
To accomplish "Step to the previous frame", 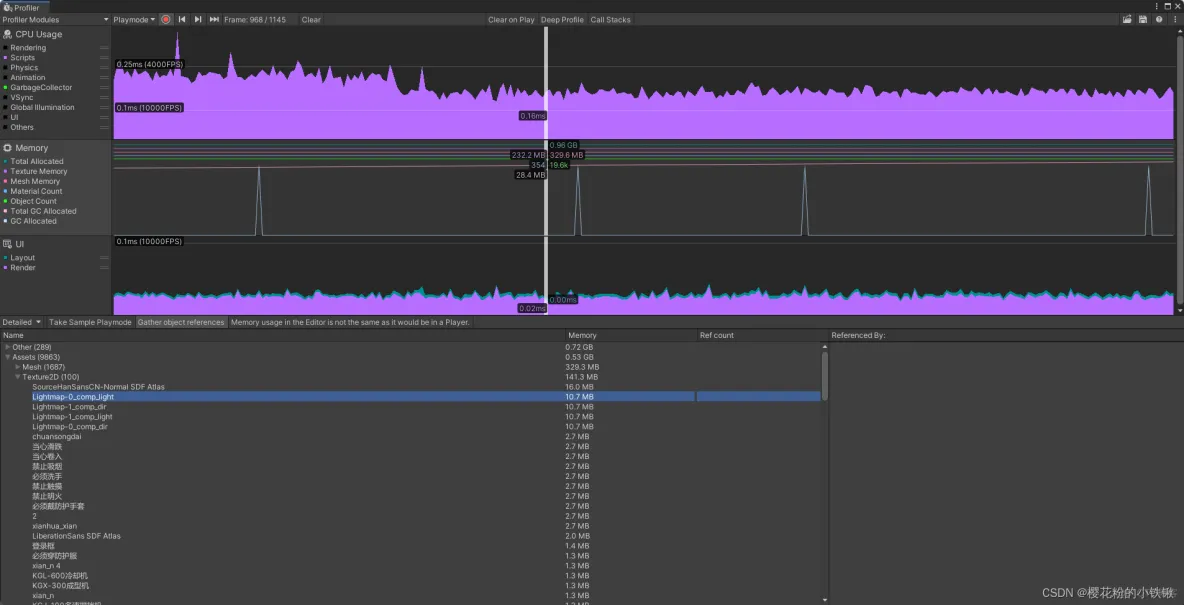I will [182, 20].
